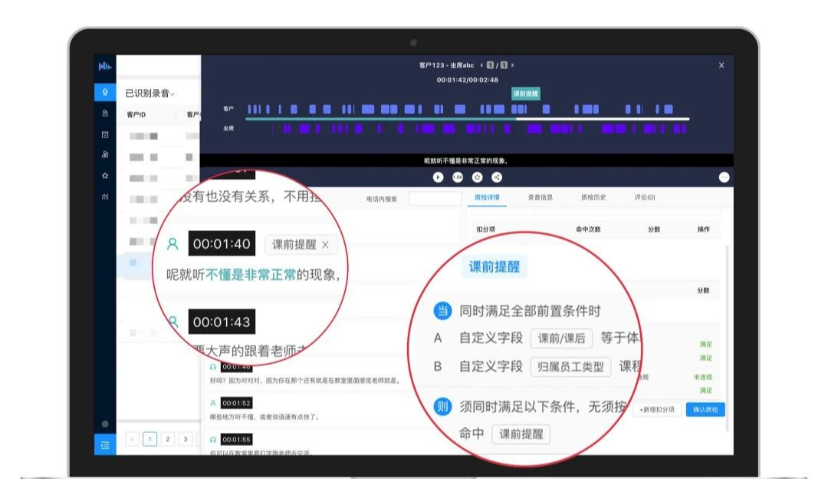Select page 3 in pagination
The image size is (828, 479).
tap(185, 439)
